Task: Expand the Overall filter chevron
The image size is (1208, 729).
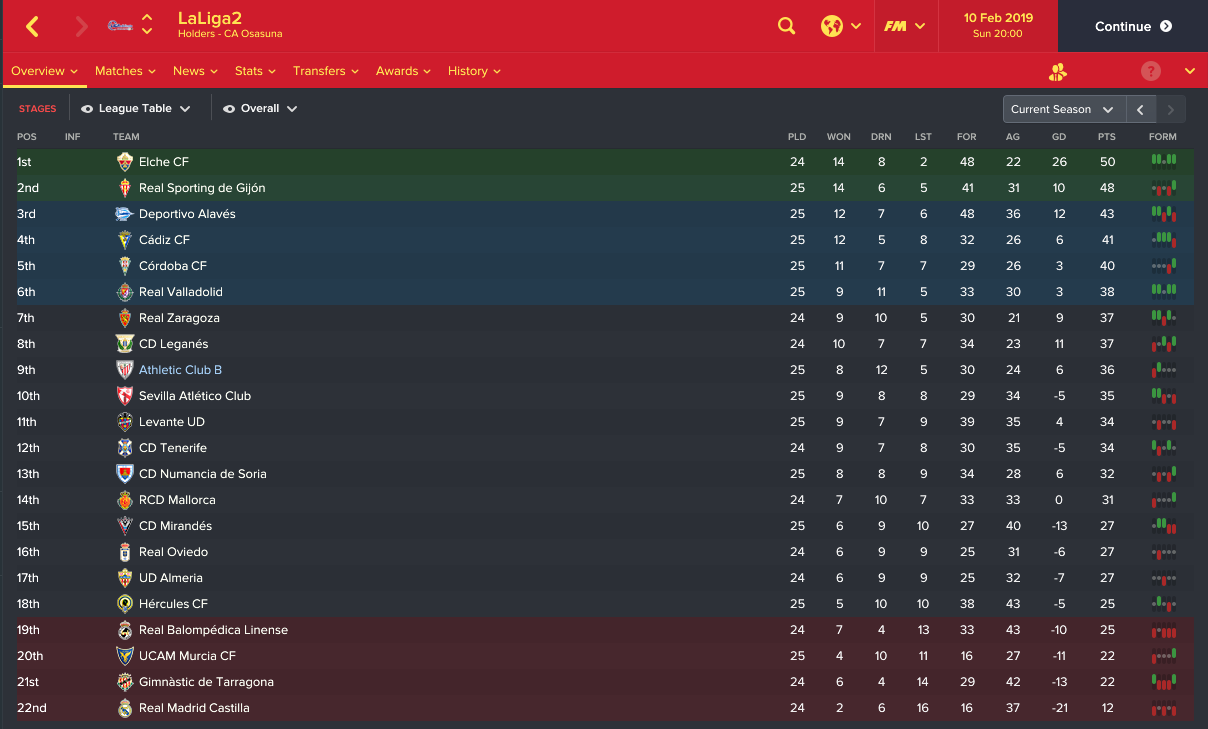Action: pyautogui.click(x=292, y=109)
